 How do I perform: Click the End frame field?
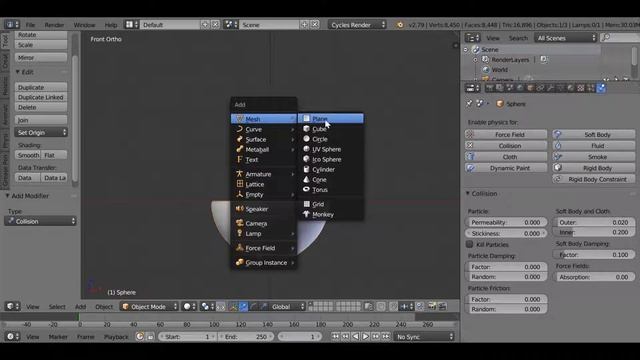[x=247, y=337]
